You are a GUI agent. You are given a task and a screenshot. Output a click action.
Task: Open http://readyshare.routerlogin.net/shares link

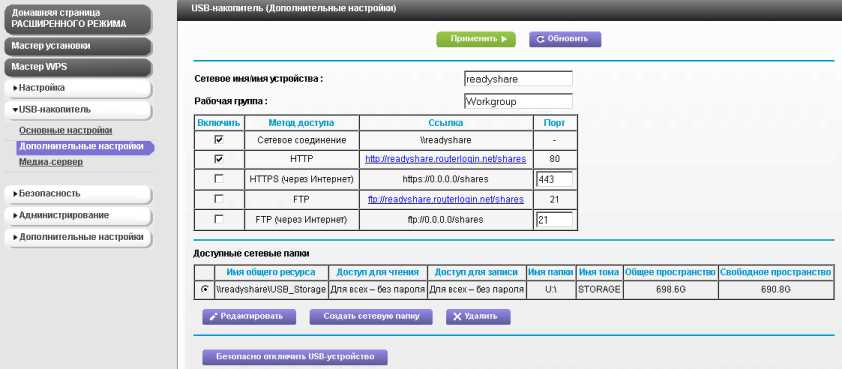446,159
